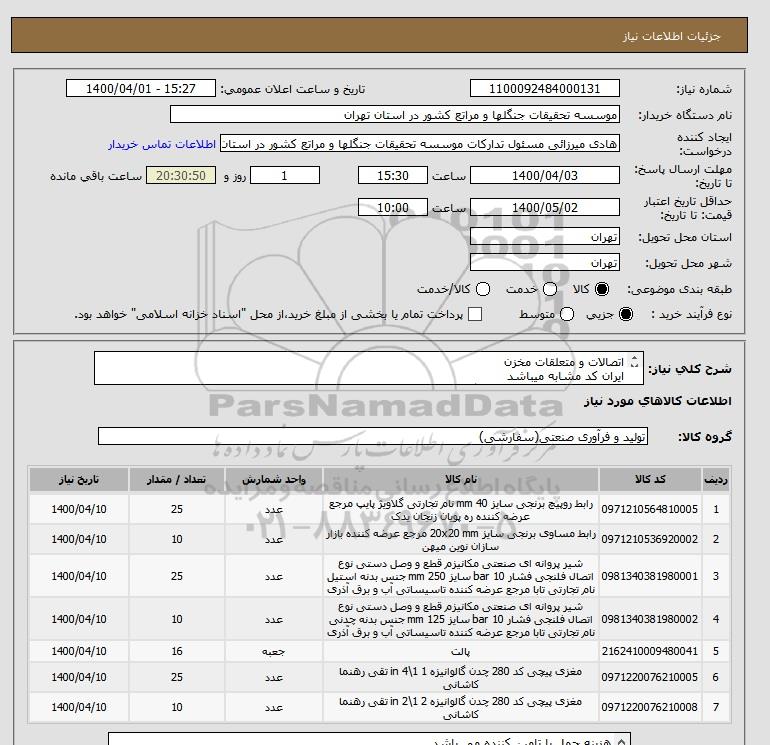Click the رابط روپیچ برنجی سایز 40 item name

click(x=461, y=510)
